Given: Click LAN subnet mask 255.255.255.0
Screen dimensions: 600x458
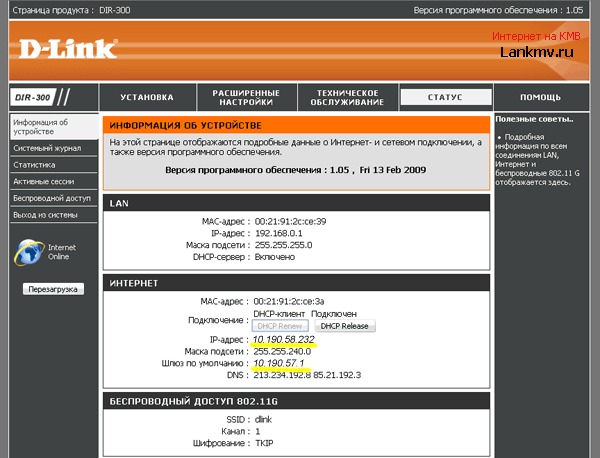Looking at the screenshot, I should 284,245.
